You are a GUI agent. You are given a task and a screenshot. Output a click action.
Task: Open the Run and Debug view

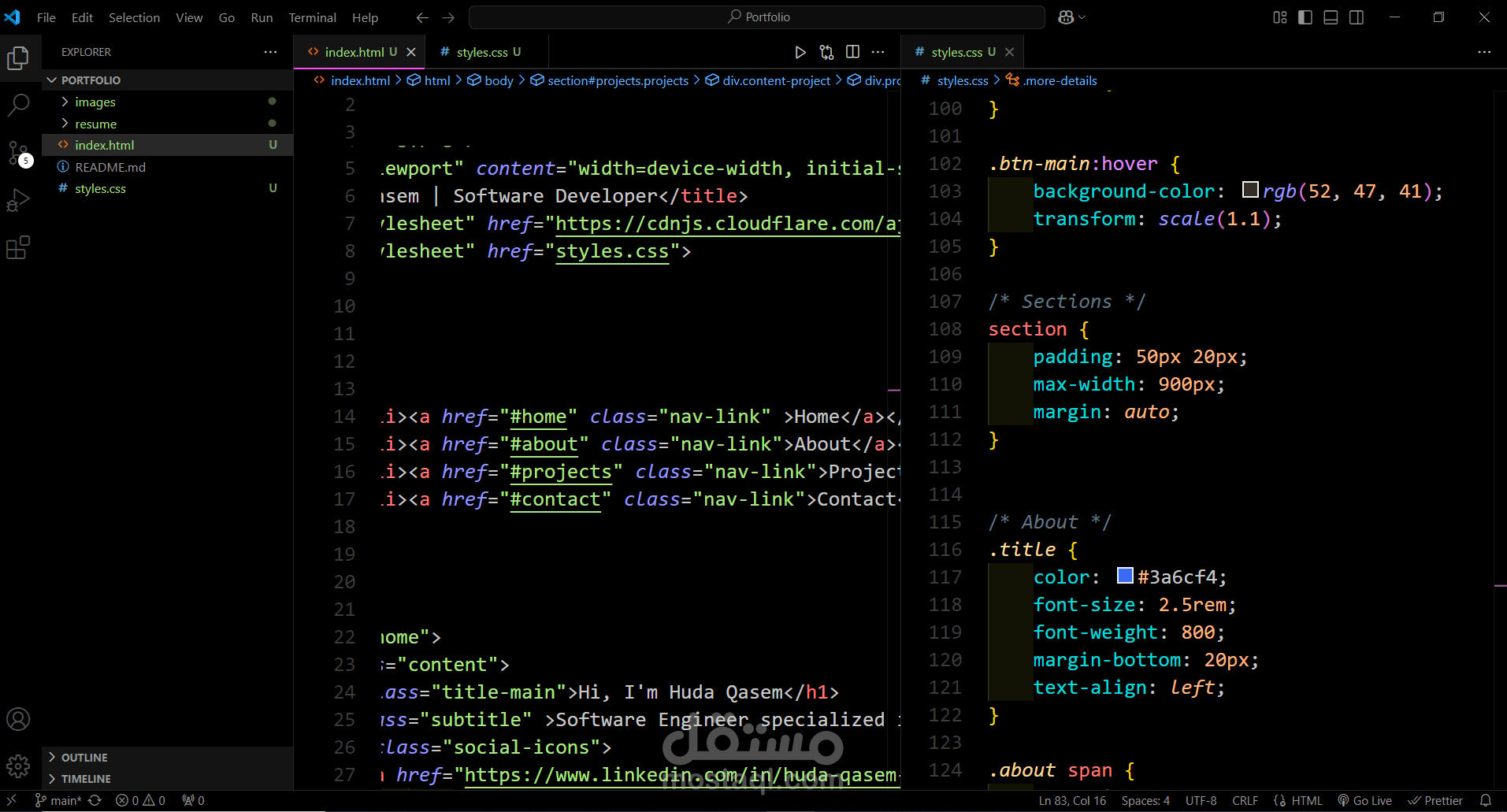pos(18,201)
